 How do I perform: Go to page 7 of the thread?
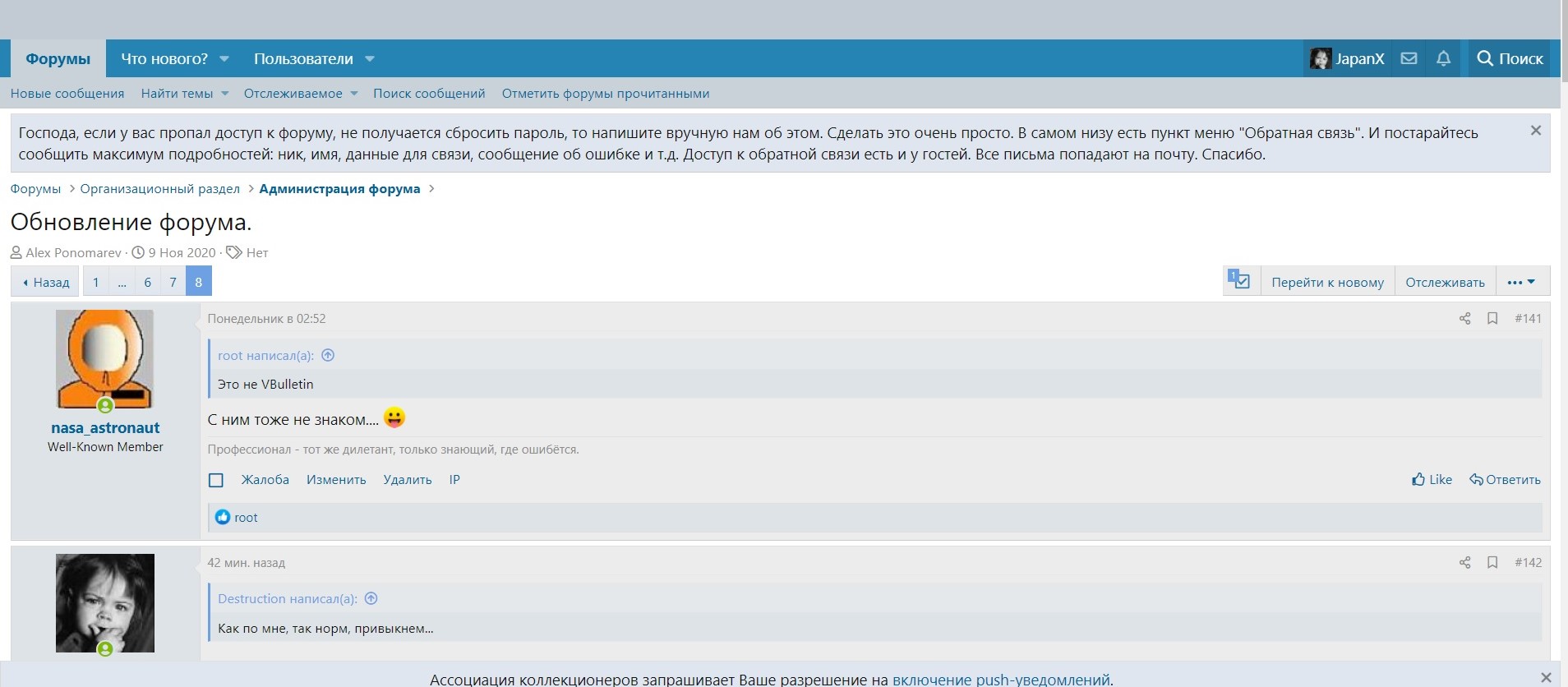[173, 282]
